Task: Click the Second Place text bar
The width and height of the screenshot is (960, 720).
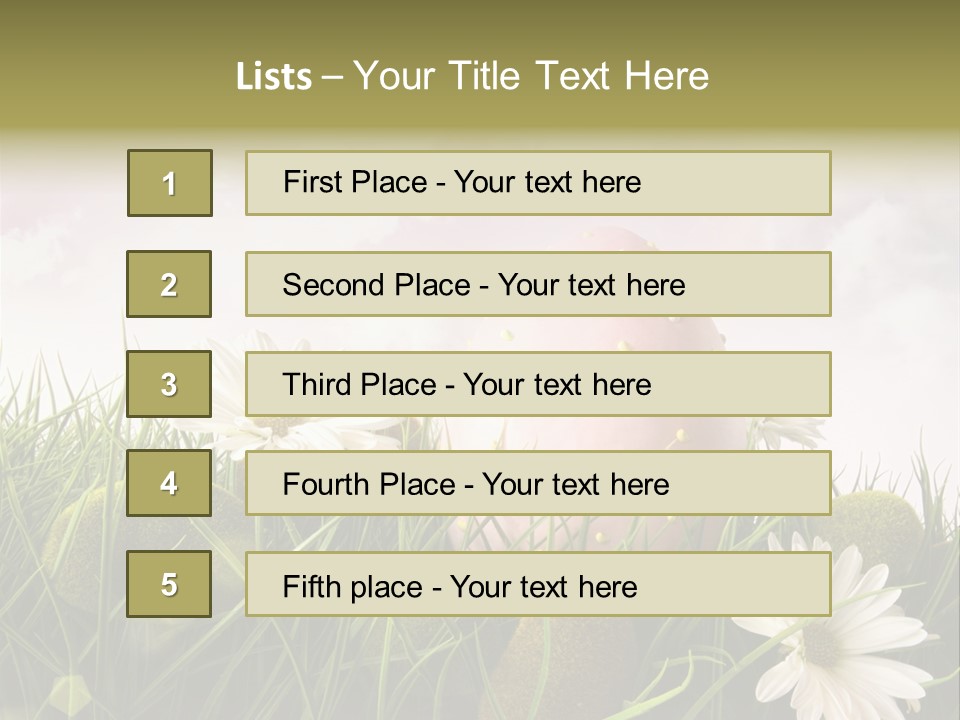Action: tap(538, 284)
